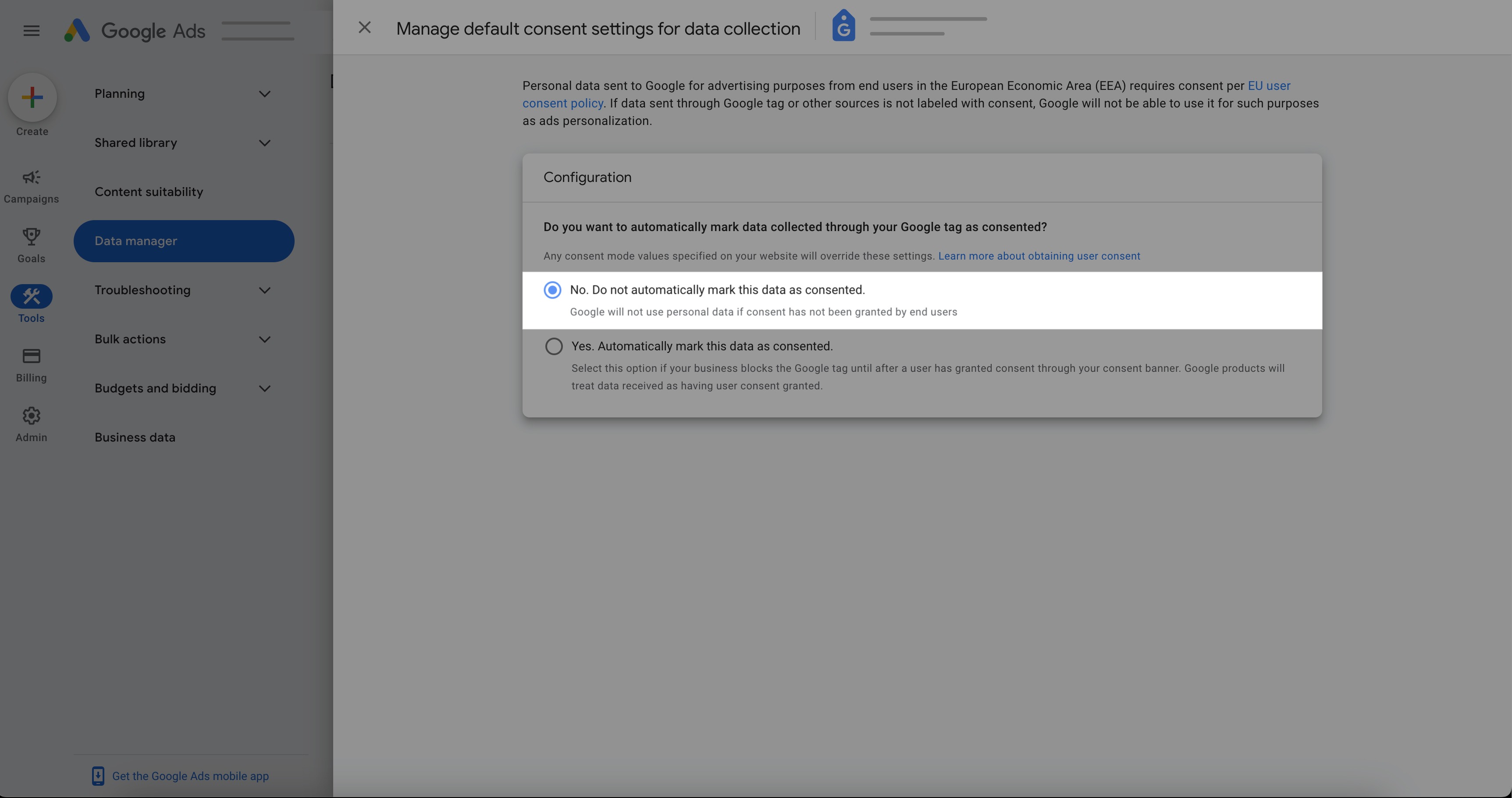Viewport: 1512px width, 798px height.
Task: Click the Tools label in sidebar
Action: 31,318
